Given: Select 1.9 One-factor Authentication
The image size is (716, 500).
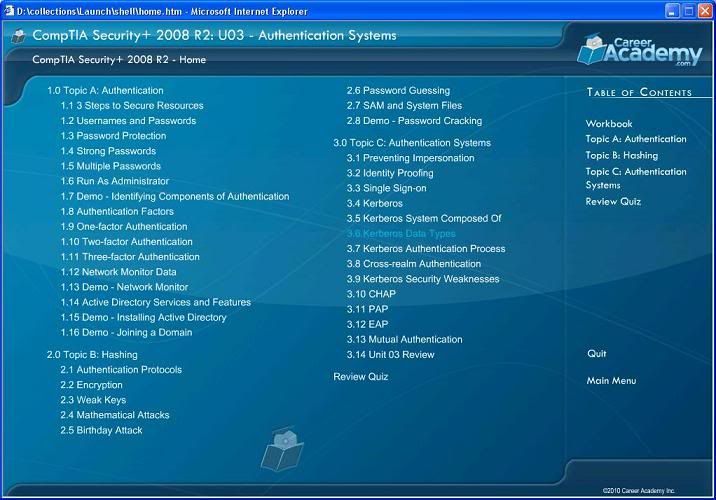Looking at the screenshot, I should tap(124, 226).
